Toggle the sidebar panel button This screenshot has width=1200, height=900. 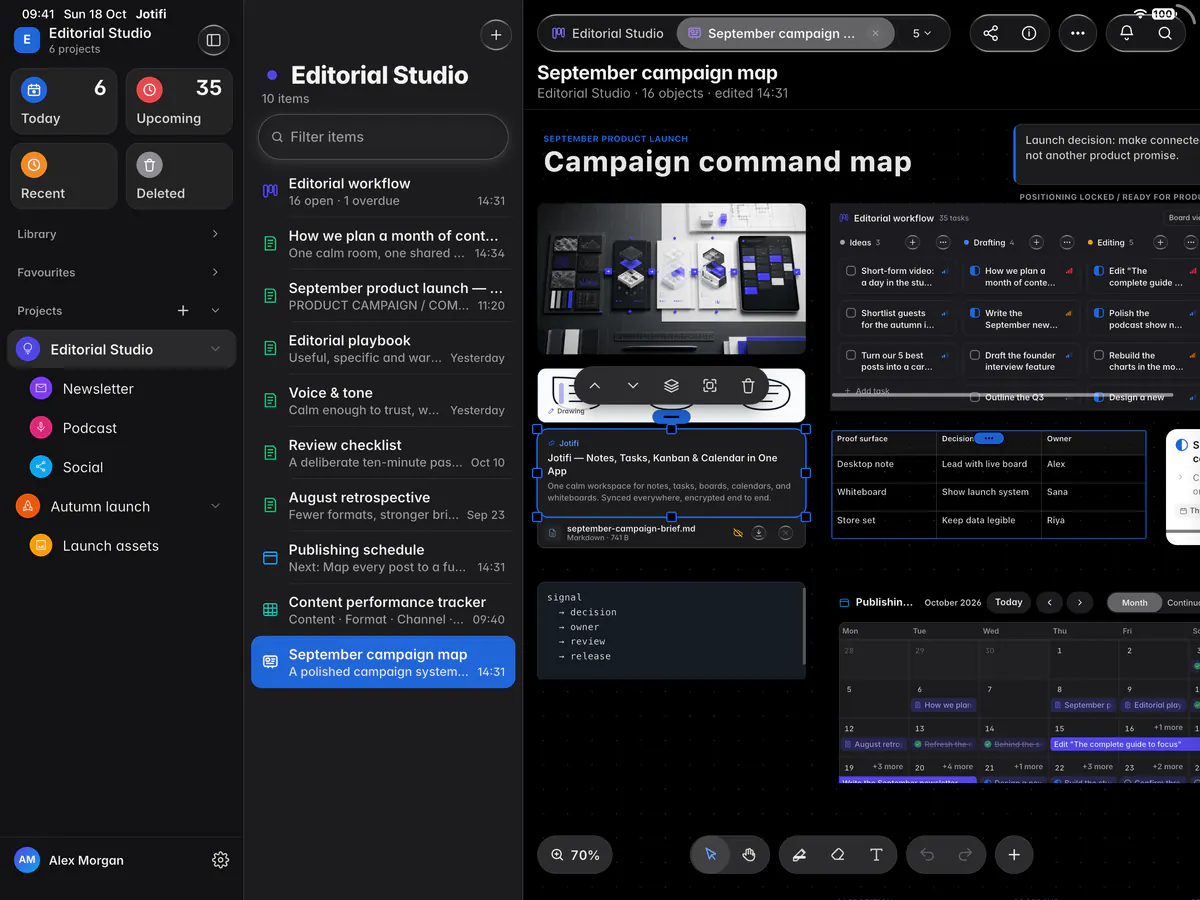212,40
